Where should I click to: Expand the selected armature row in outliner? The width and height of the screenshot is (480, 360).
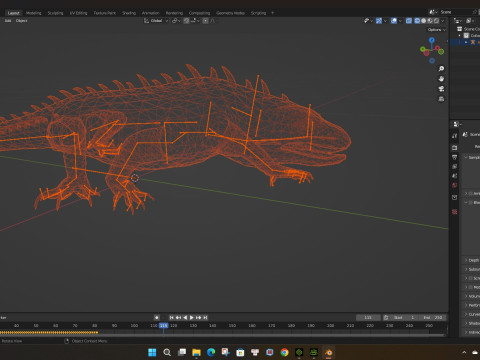466,42
